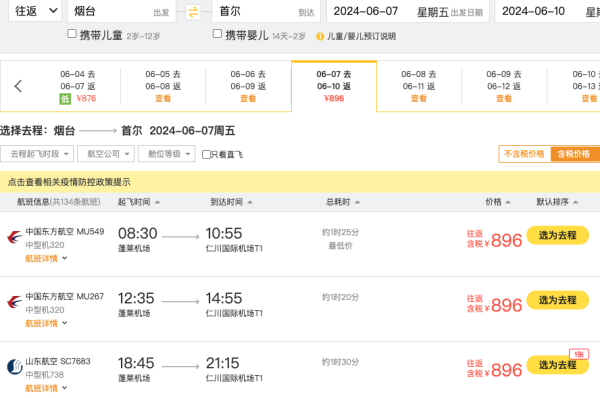
Task: Check the direct flights only box
Action: pyautogui.click(x=206, y=154)
